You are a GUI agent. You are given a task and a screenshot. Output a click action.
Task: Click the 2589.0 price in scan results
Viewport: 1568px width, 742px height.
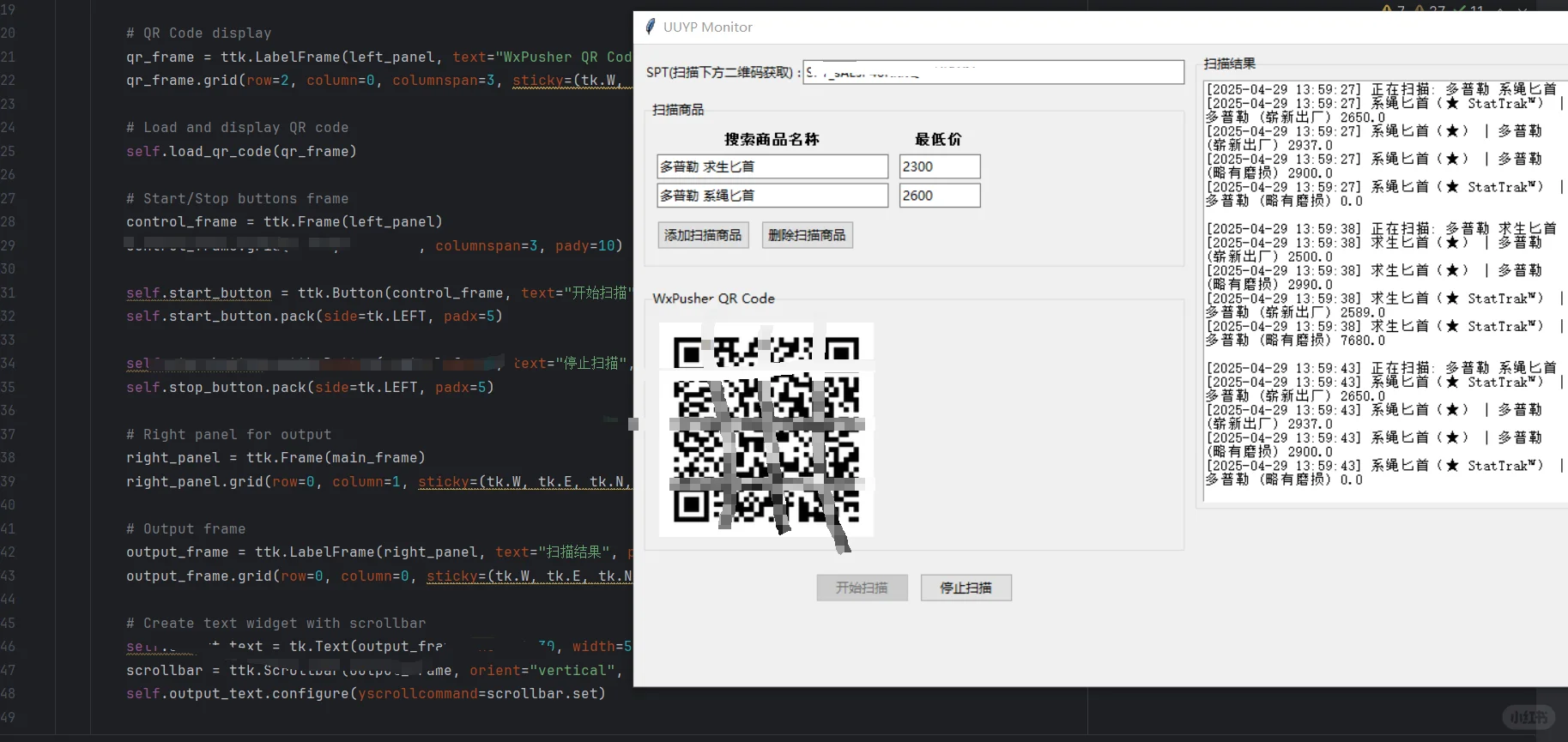coord(1362,312)
